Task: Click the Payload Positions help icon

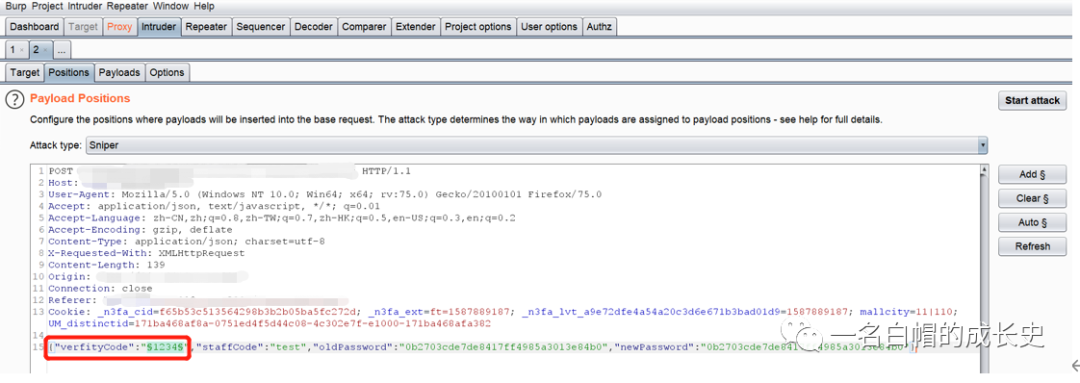Action: 14,100
